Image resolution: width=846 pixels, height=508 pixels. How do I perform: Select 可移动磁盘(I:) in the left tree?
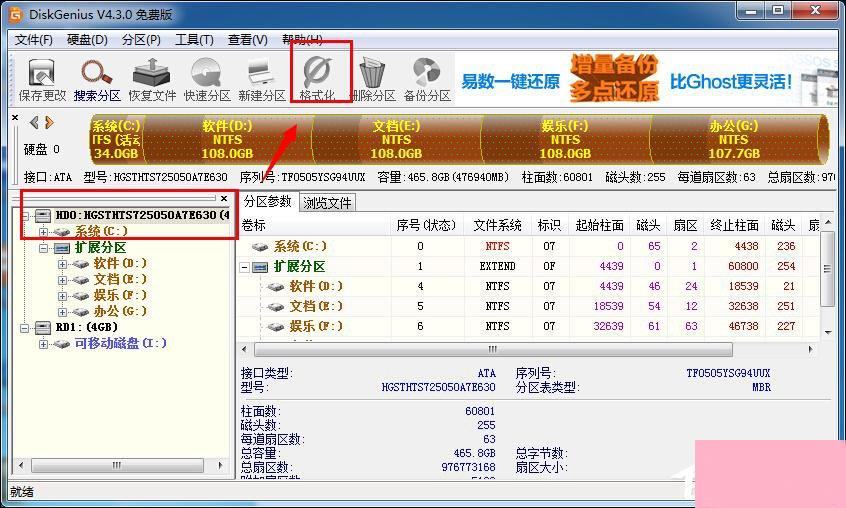[120, 343]
